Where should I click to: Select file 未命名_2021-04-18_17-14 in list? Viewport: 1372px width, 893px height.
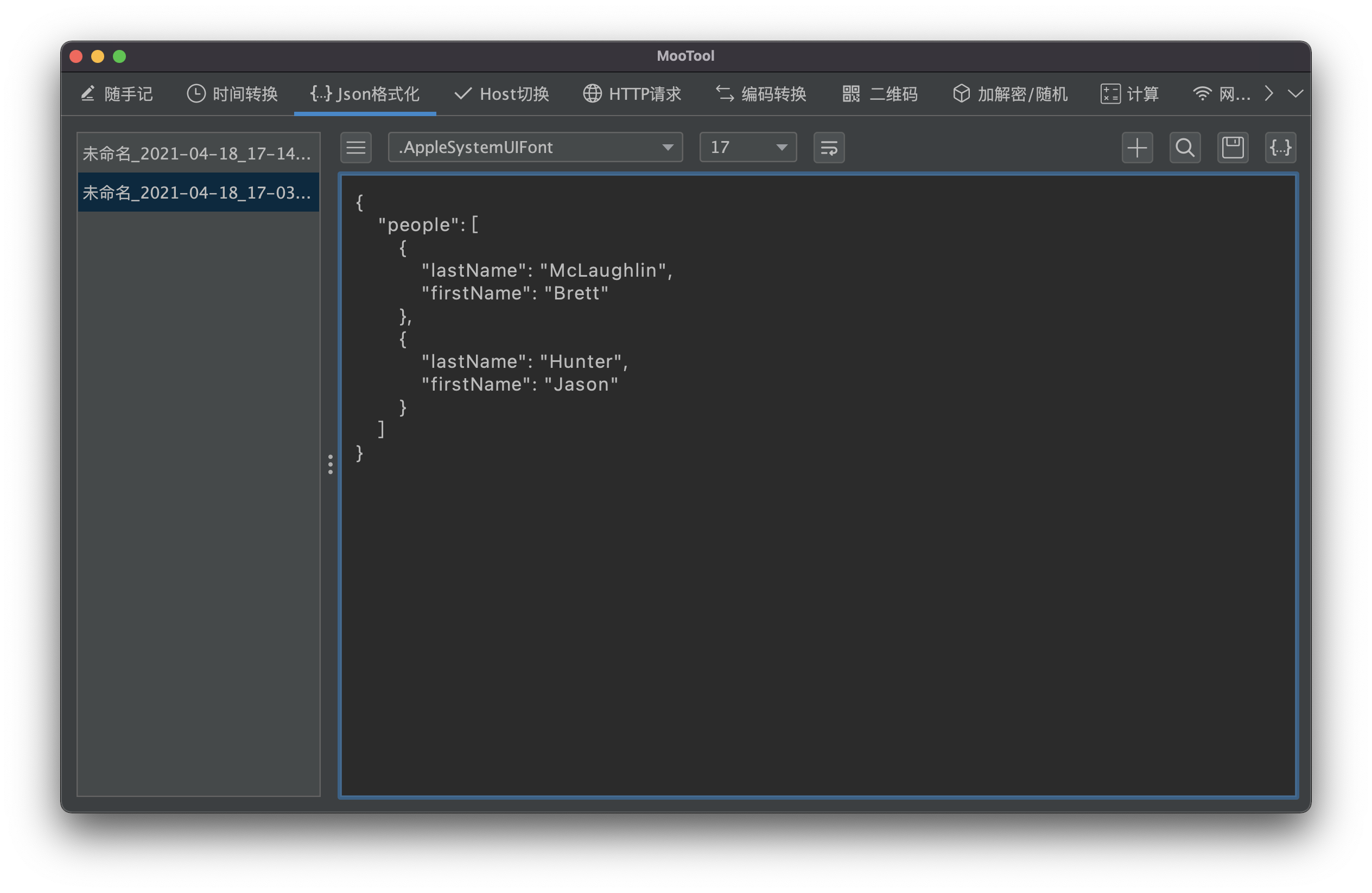(198, 153)
